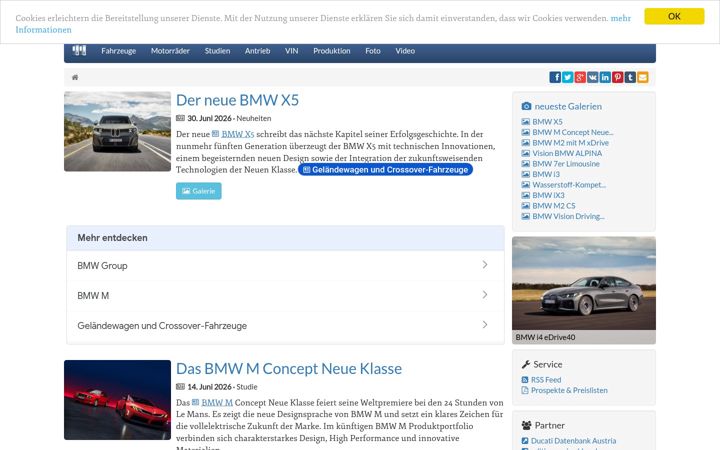
Task: Click wrench icon next to Service
Action: [x=526, y=365]
